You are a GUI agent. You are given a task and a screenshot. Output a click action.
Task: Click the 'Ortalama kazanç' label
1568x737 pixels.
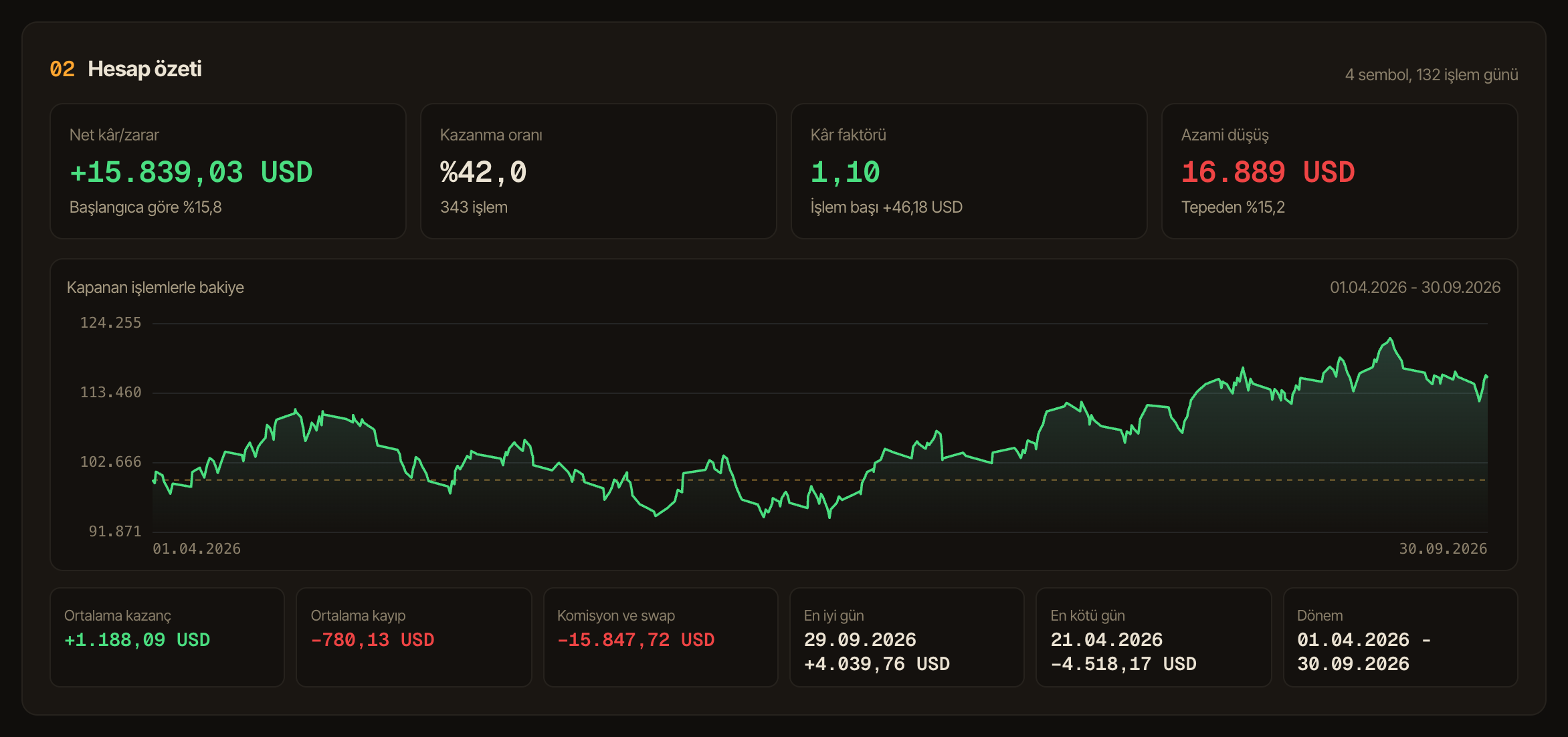118,615
